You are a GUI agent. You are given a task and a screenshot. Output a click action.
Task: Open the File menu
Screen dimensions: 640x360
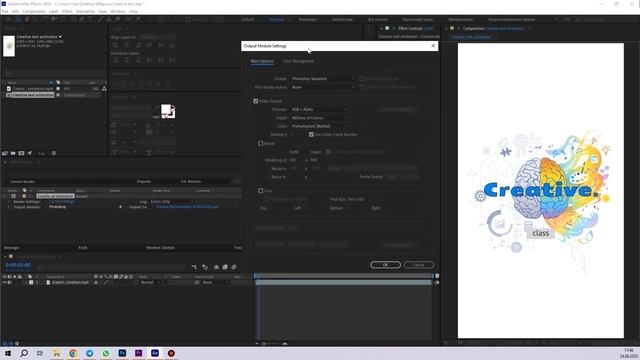[x=5, y=11]
